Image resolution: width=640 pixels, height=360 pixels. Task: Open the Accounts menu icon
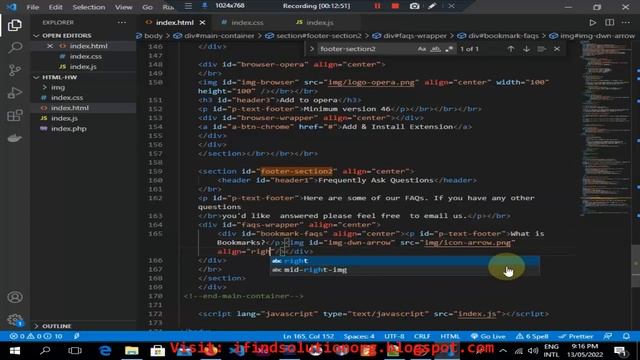(15, 297)
